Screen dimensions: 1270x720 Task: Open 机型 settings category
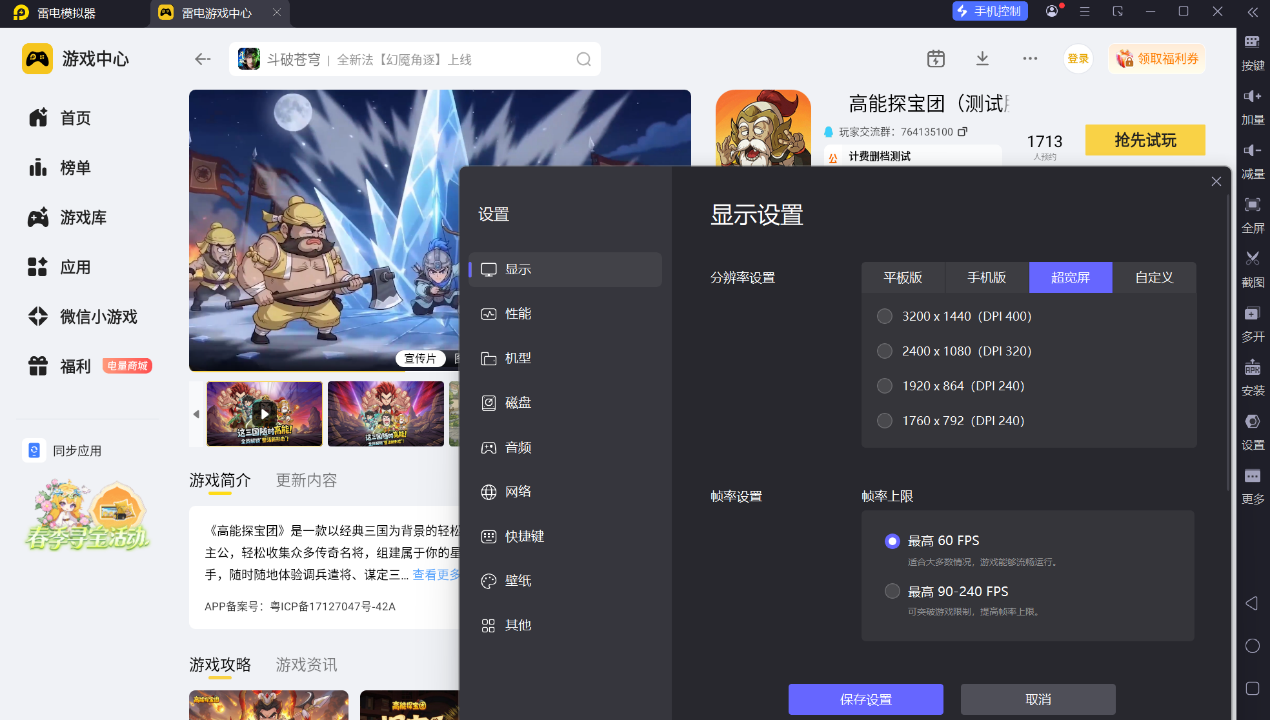pyautogui.click(x=565, y=358)
